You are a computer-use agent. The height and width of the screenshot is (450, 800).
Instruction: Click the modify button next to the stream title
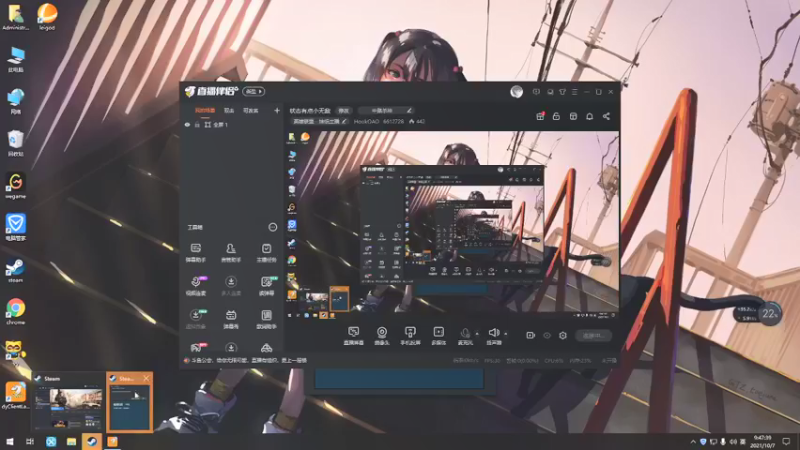pos(344,110)
